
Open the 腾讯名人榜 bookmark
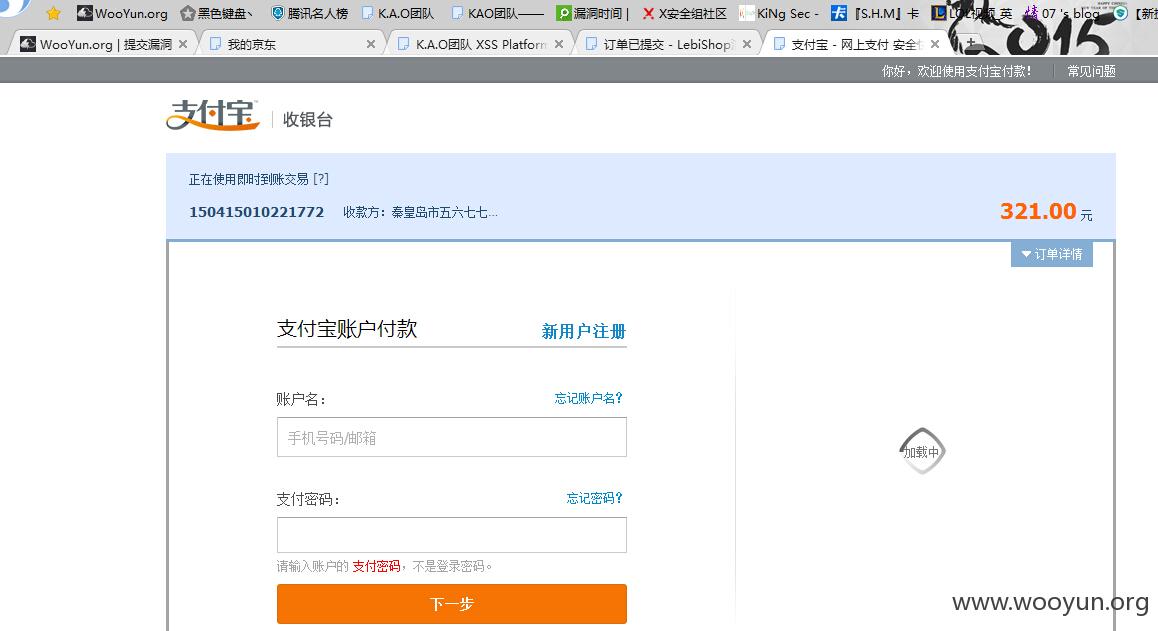[309, 13]
